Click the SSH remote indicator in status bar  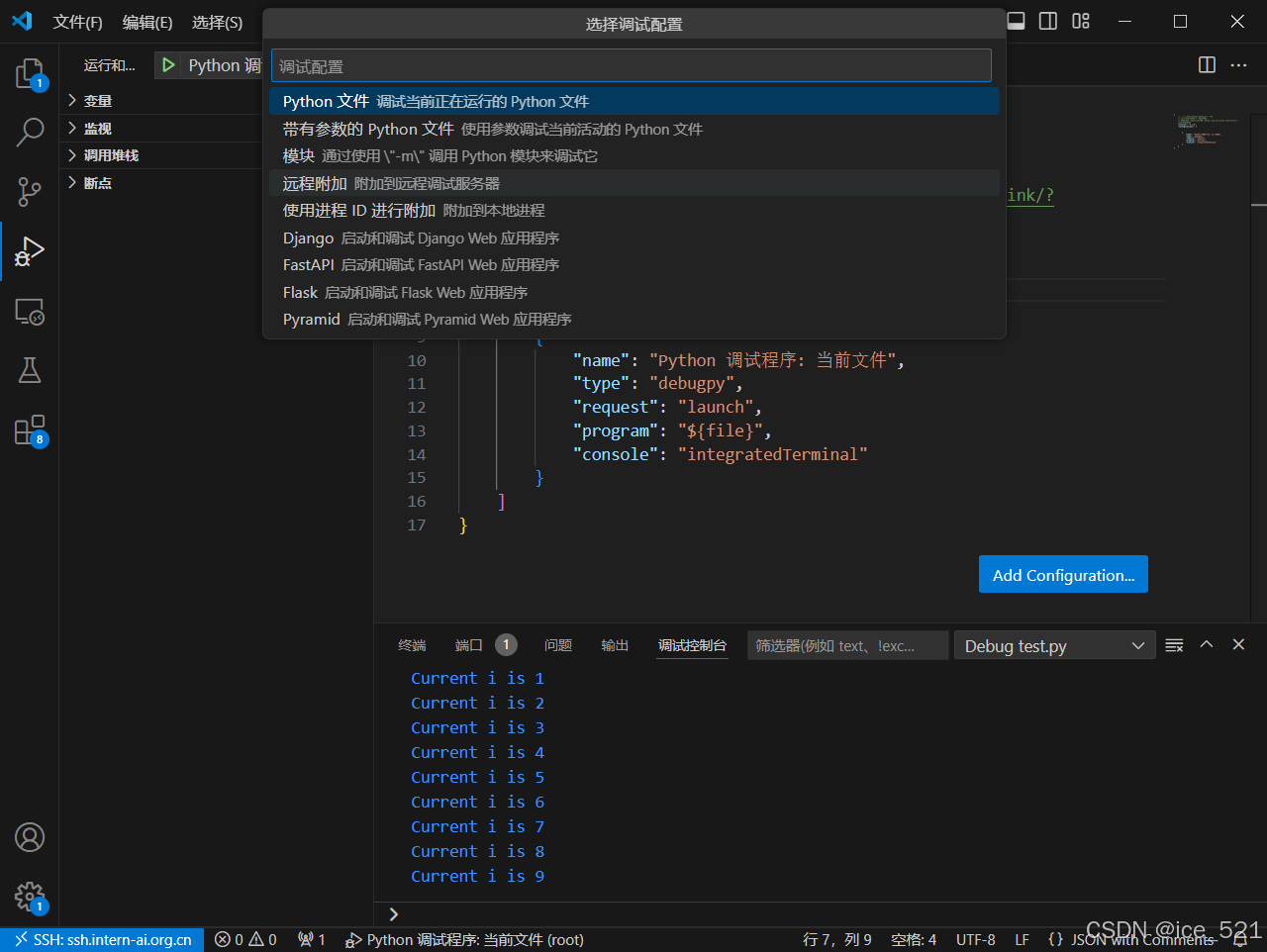point(102,940)
